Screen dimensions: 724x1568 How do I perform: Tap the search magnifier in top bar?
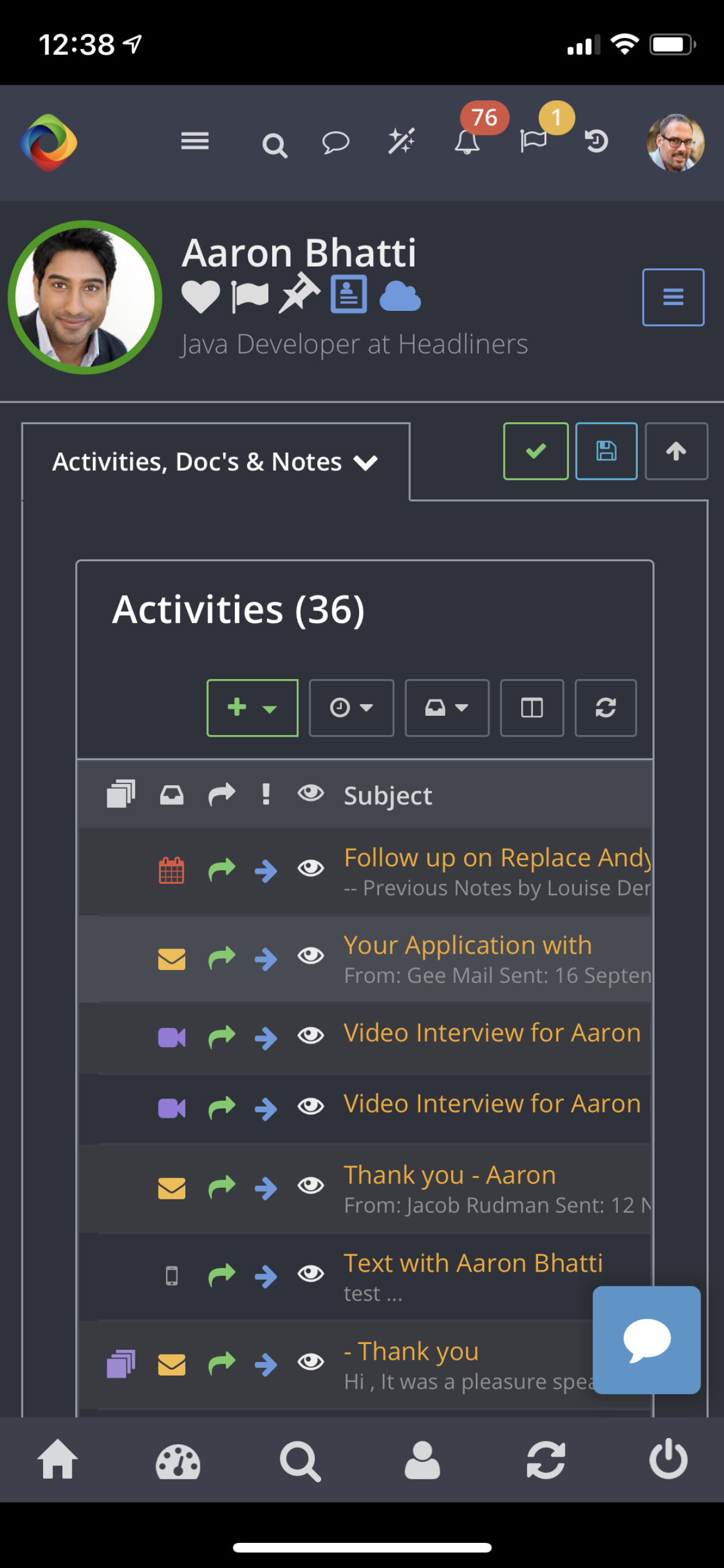(275, 145)
